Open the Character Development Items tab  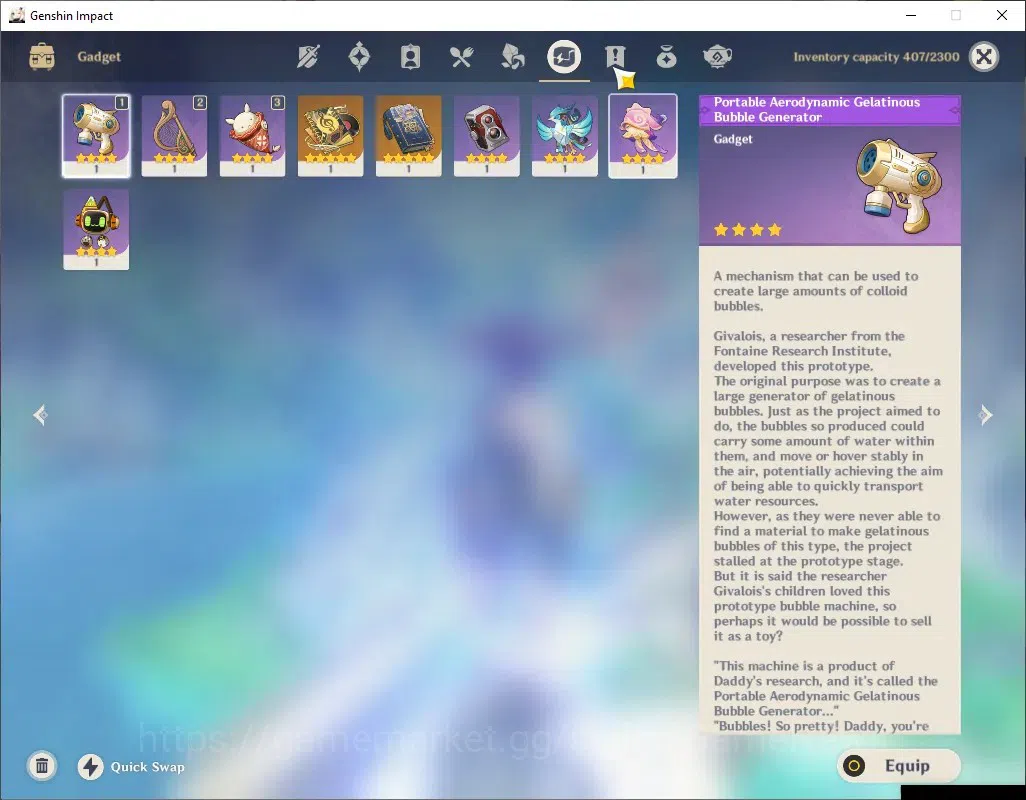[x=410, y=57]
